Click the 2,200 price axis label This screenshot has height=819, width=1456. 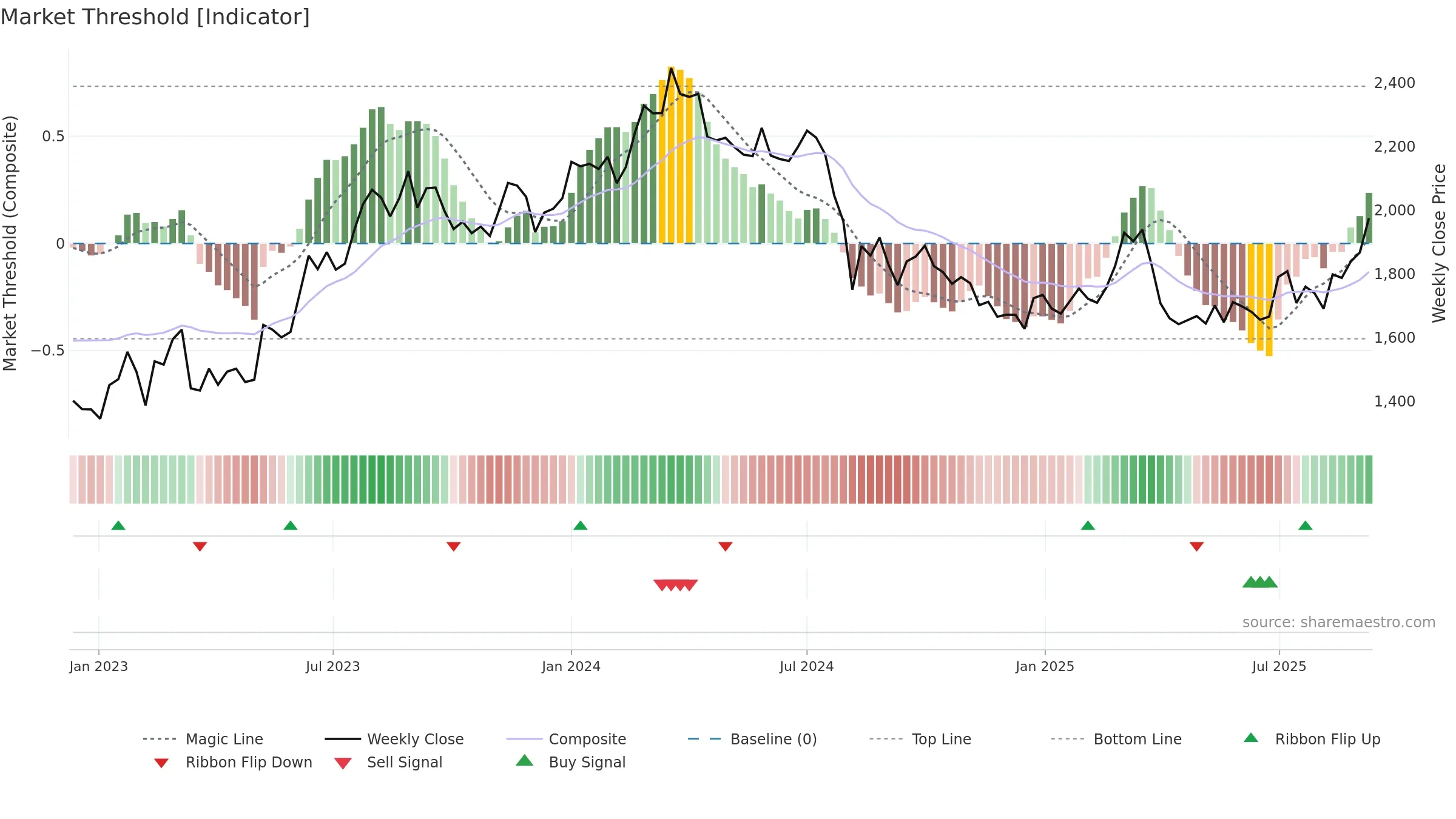(x=1395, y=147)
